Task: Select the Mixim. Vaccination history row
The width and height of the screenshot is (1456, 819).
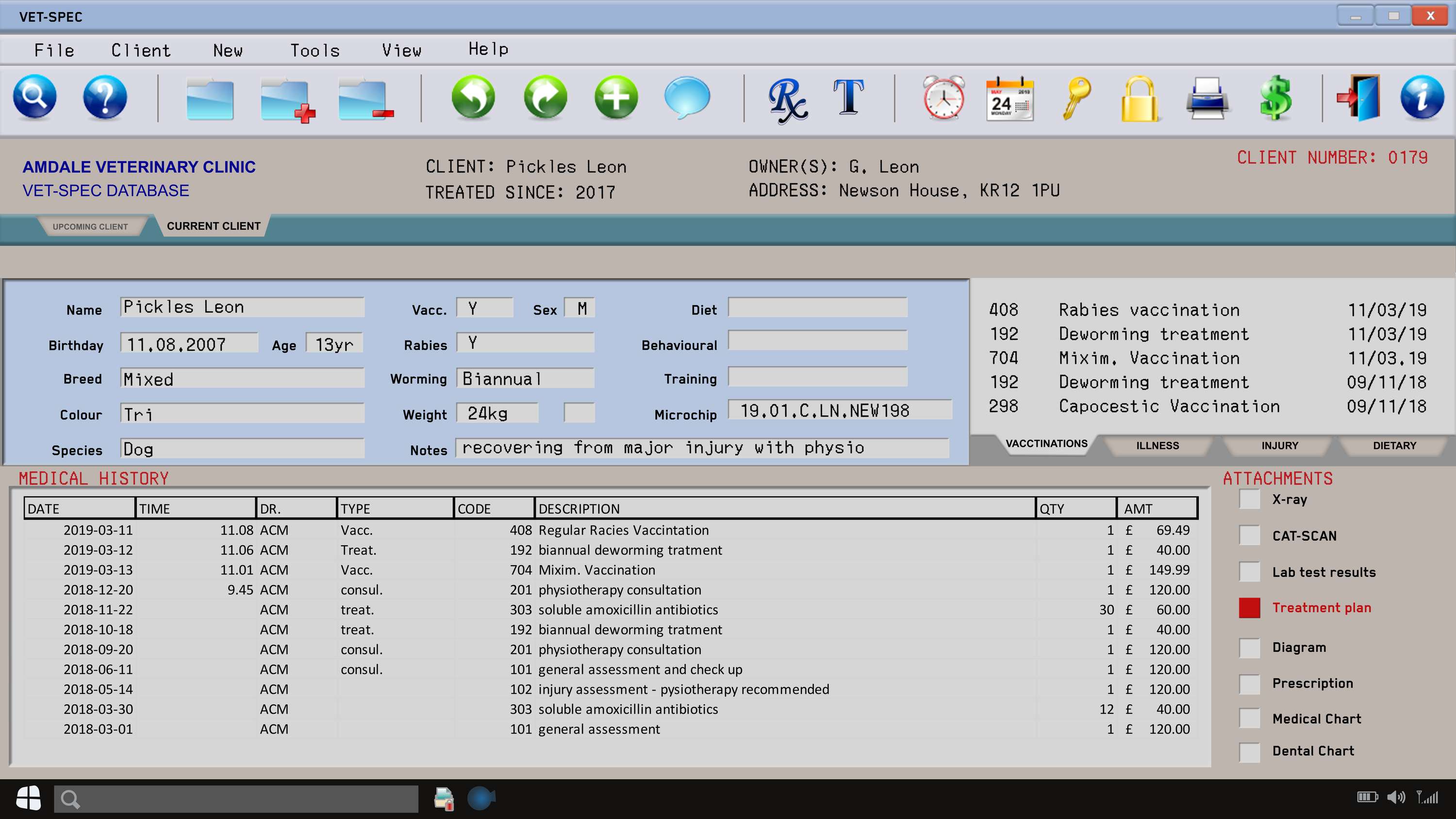Action: 611,570
